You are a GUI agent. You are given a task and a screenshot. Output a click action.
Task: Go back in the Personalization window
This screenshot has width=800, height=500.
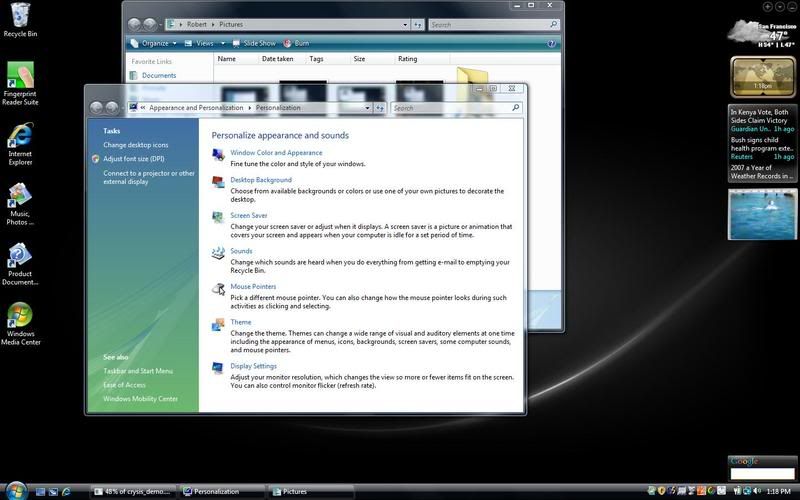(96, 108)
